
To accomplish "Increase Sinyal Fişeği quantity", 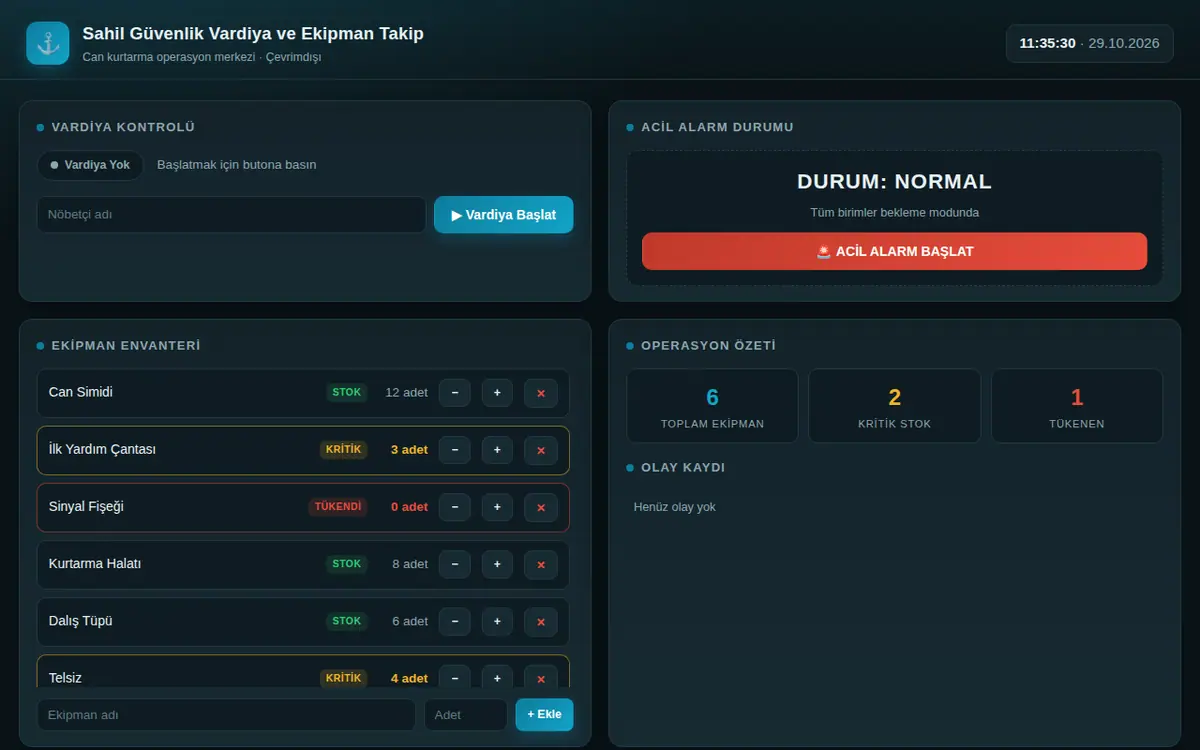I will click(x=497, y=507).
